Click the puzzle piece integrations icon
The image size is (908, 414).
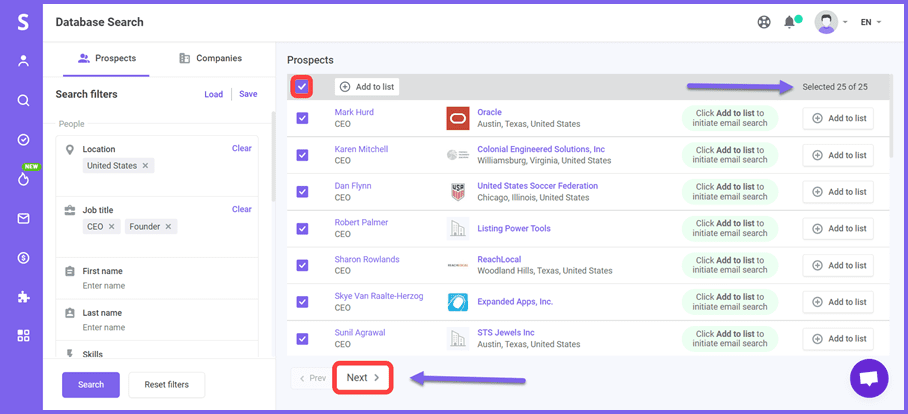coord(23,297)
